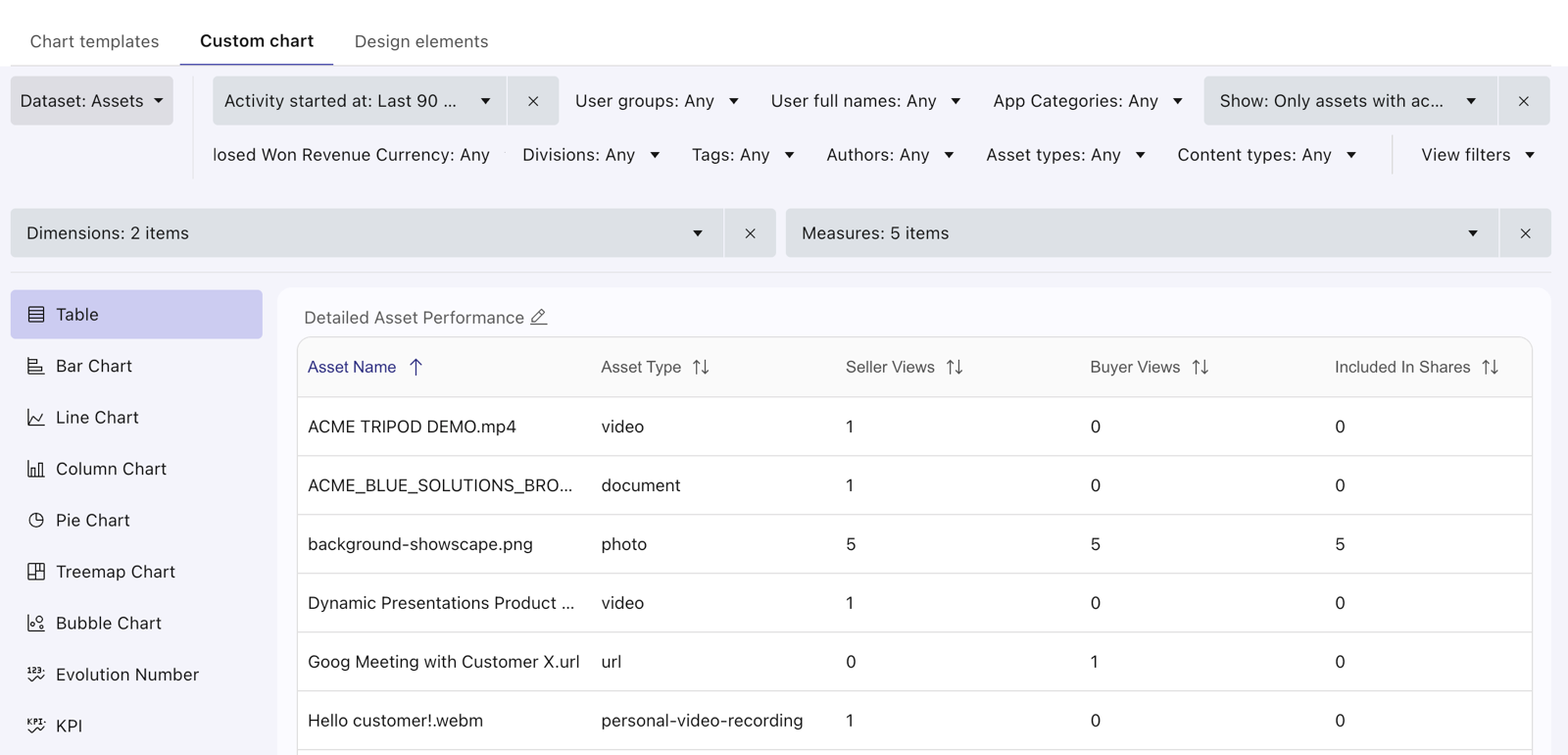Click the pencil icon beside Detailed Asset Performance
Viewport: 1568px width, 755px height.
(x=539, y=317)
